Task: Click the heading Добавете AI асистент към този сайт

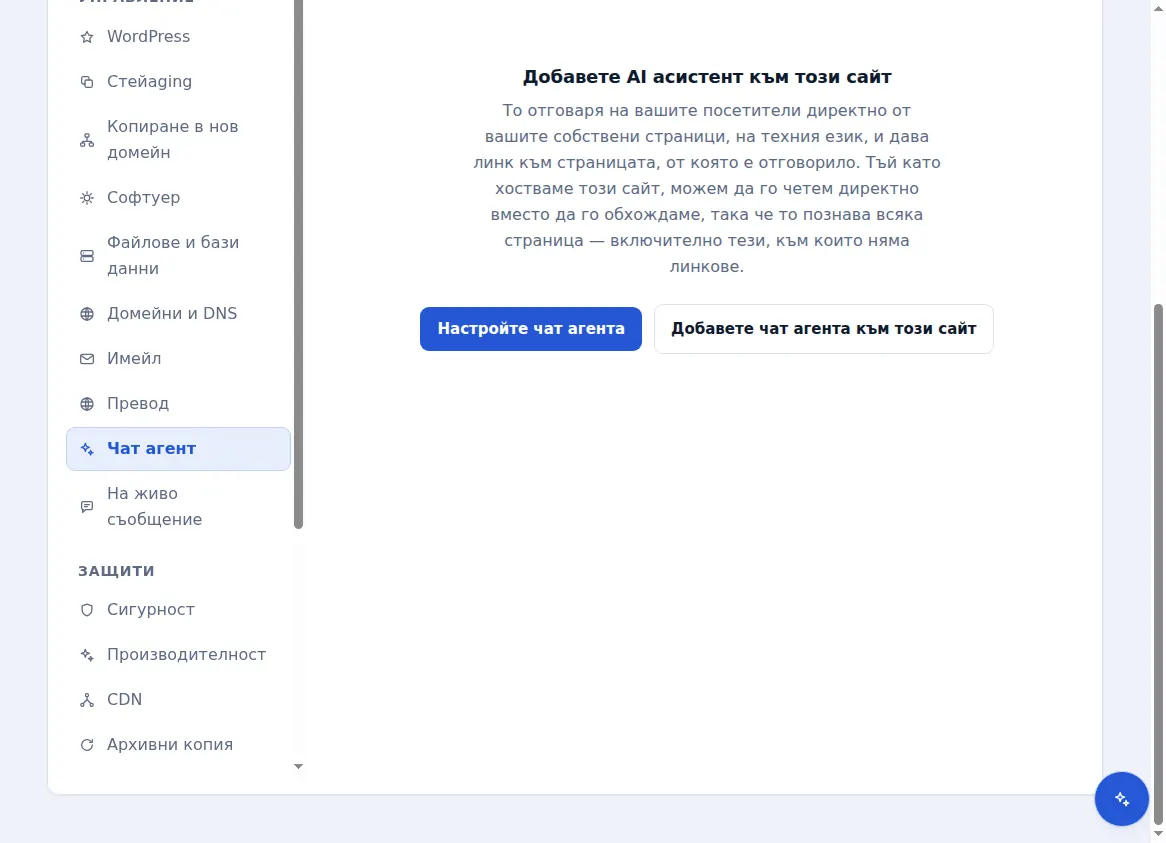Action: pos(707,77)
